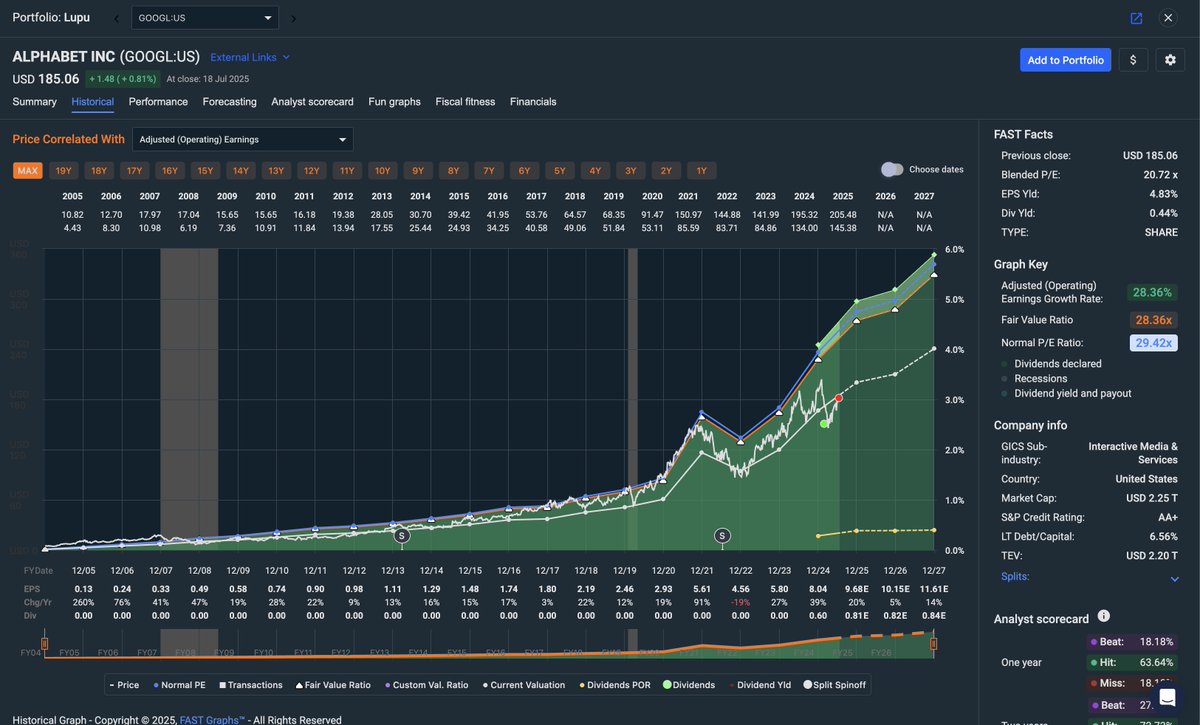This screenshot has width=1200, height=725.
Task: Open the Financials tab
Action: coord(533,102)
